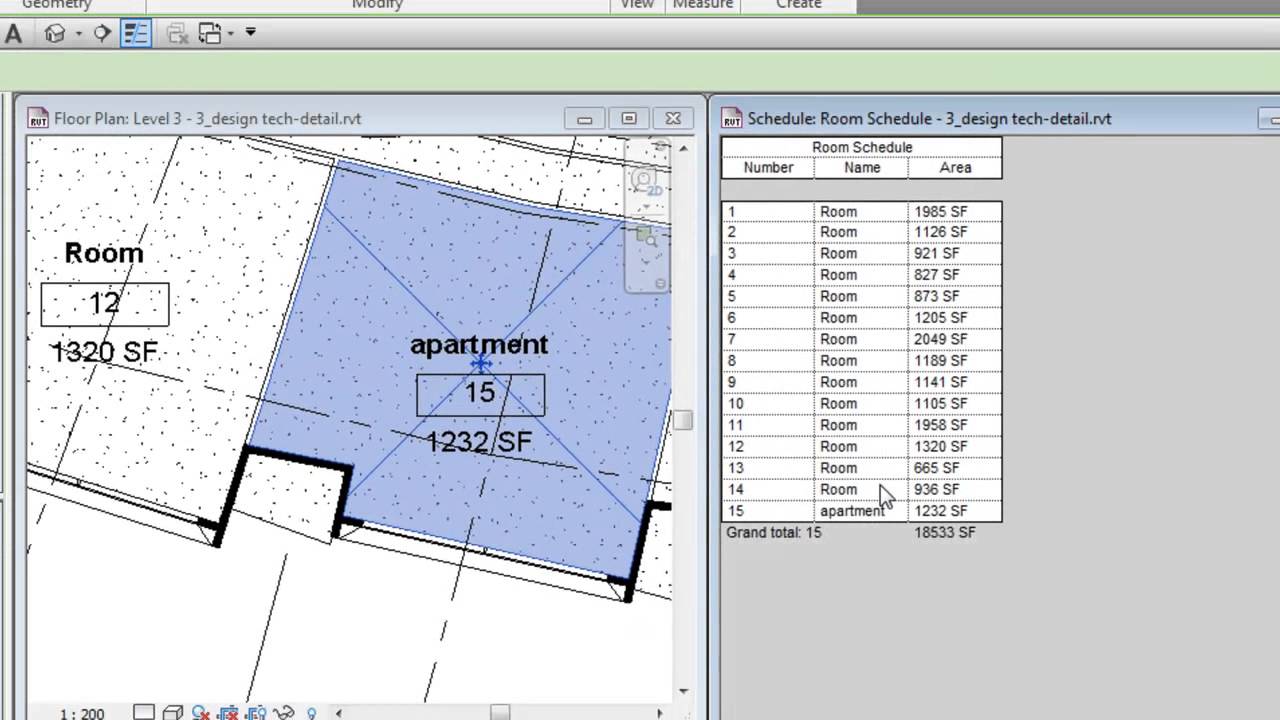1280x720 pixels.
Task: Open the Measure menu
Action: pyautogui.click(x=702, y=5)
